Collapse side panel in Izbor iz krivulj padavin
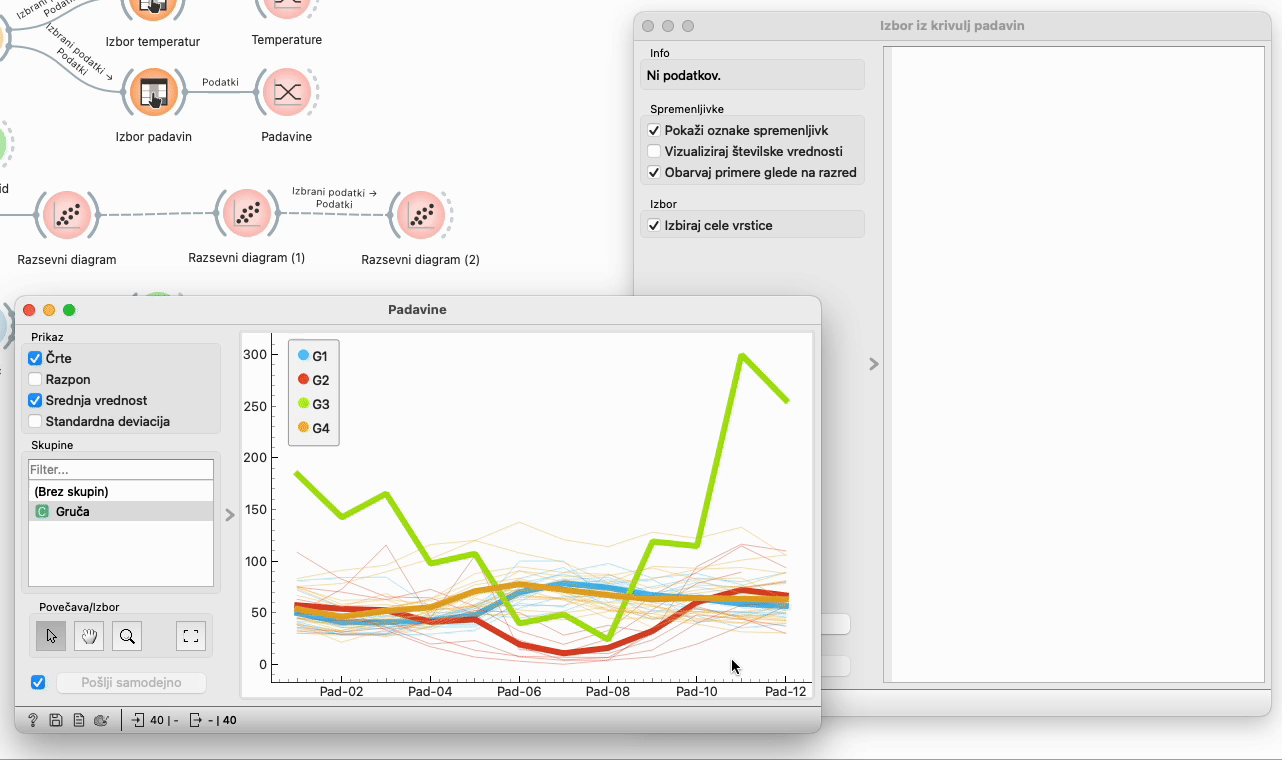This screenshot has height=760, width=1282. pos(873,365)
